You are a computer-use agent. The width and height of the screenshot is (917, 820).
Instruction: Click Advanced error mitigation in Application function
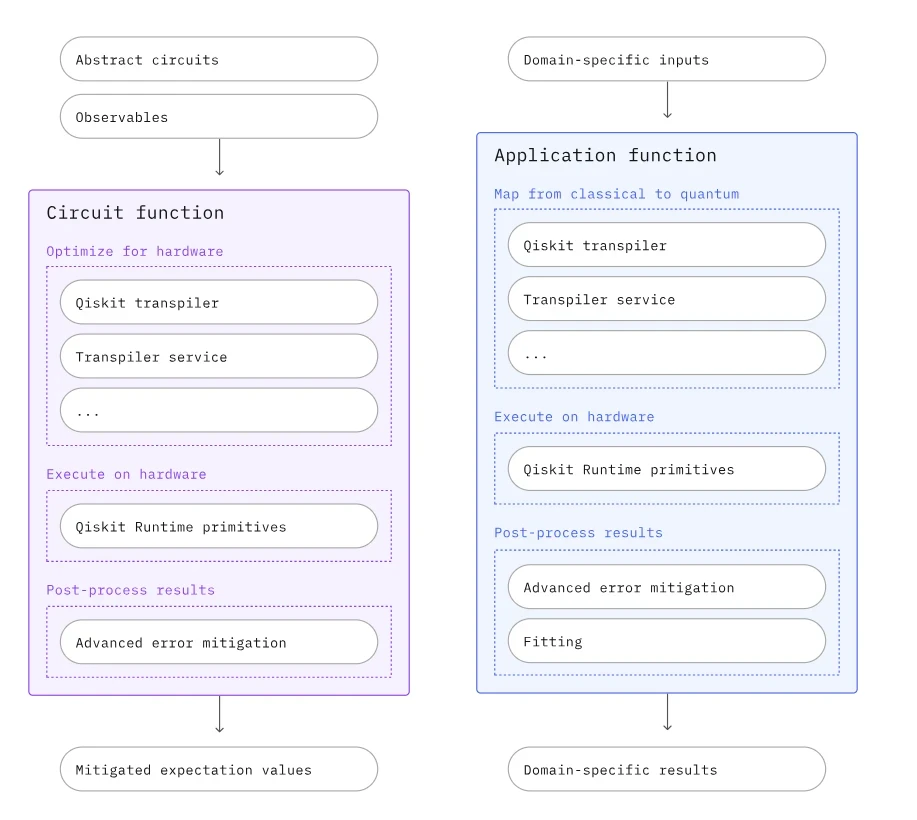point(667,587)
